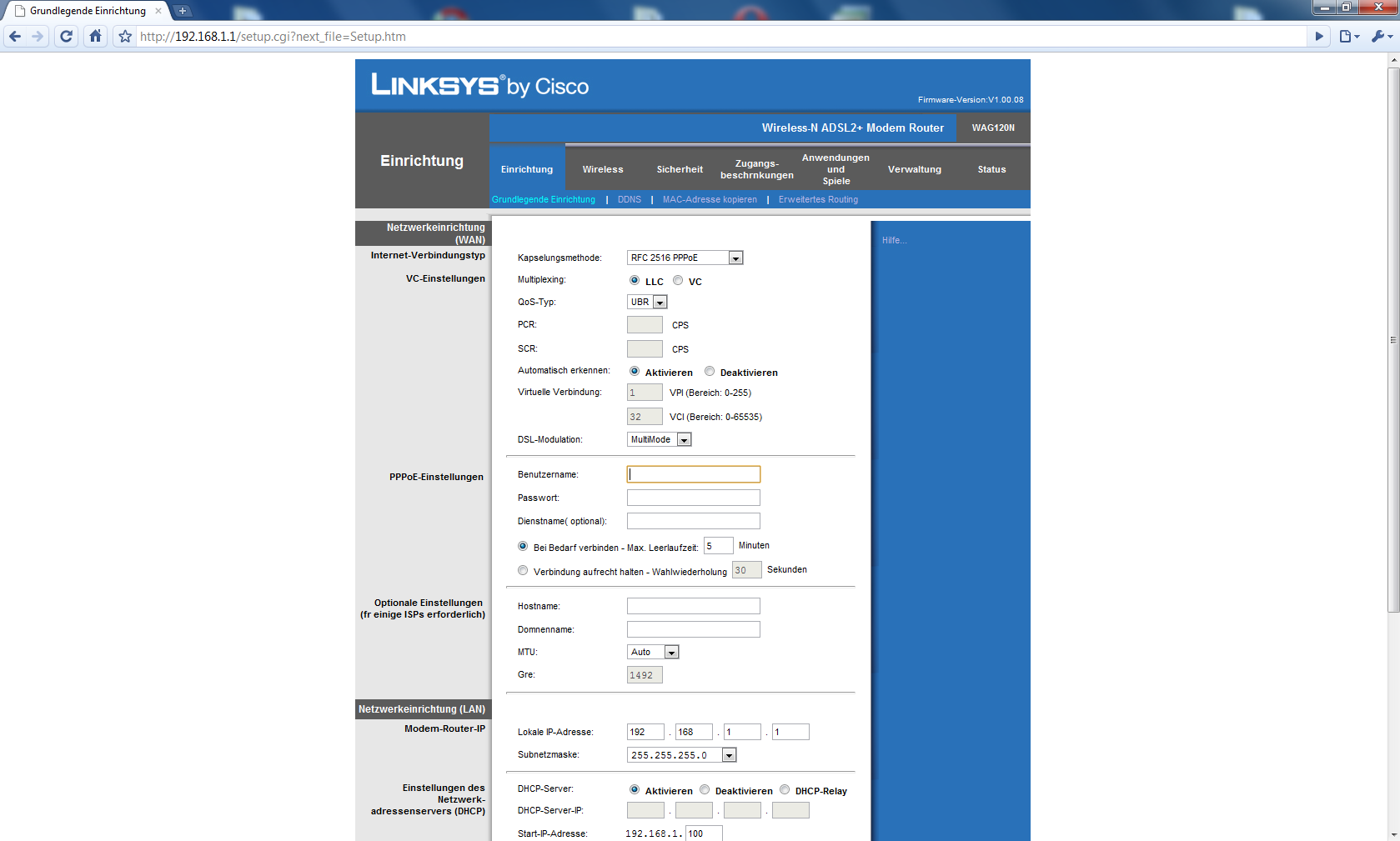
Task: Choose Bei Bedarf verbinden option
Action: click(x=523, y=547)
